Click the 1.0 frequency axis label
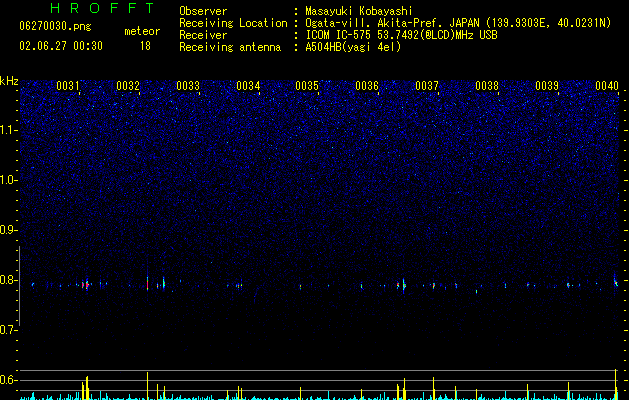Viewport: 629px width, 400px height. (9, 180)
